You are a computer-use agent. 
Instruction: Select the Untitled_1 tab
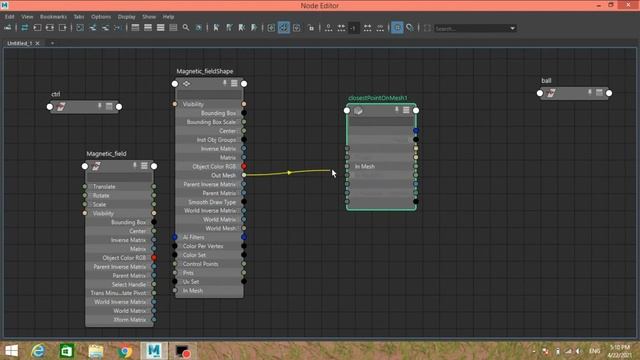tap(19, 43)
